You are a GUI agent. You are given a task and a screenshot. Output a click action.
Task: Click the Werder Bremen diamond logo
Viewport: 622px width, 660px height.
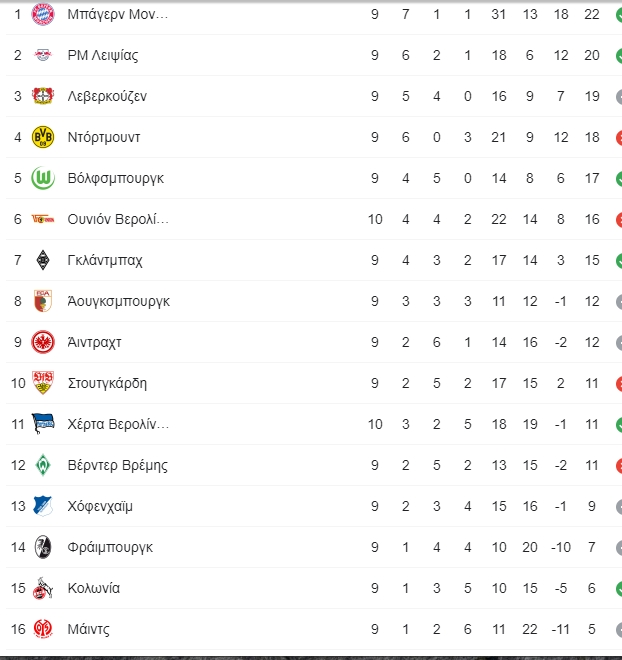[43, 465]
